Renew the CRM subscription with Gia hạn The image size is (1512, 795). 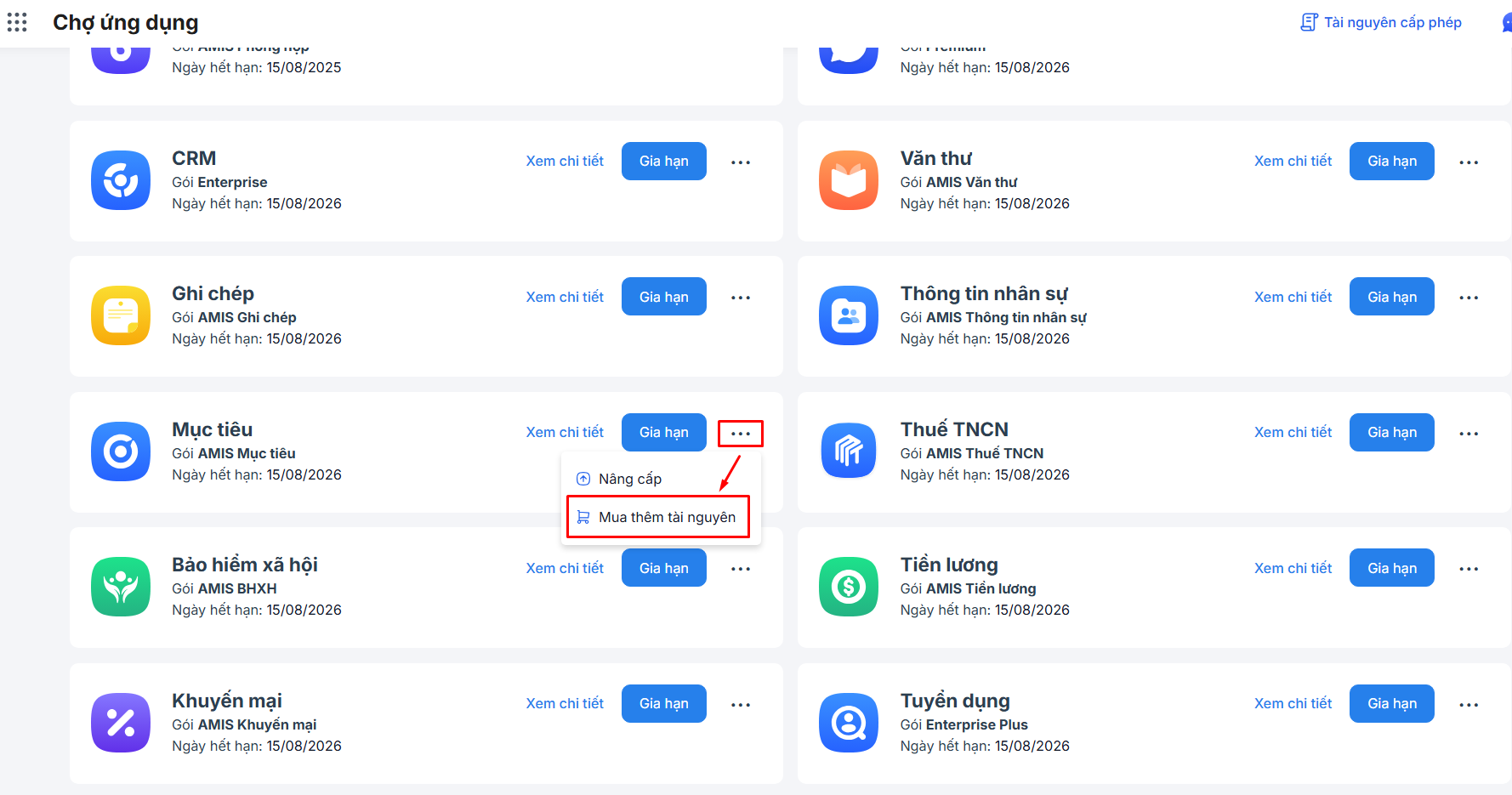coord(664,161)
